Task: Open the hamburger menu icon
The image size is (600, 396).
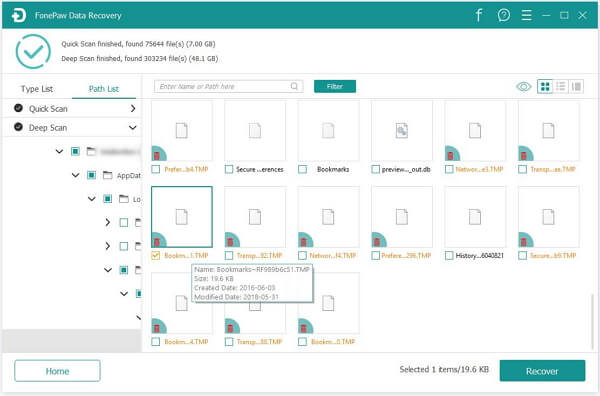Action: [x=527, y=15]
